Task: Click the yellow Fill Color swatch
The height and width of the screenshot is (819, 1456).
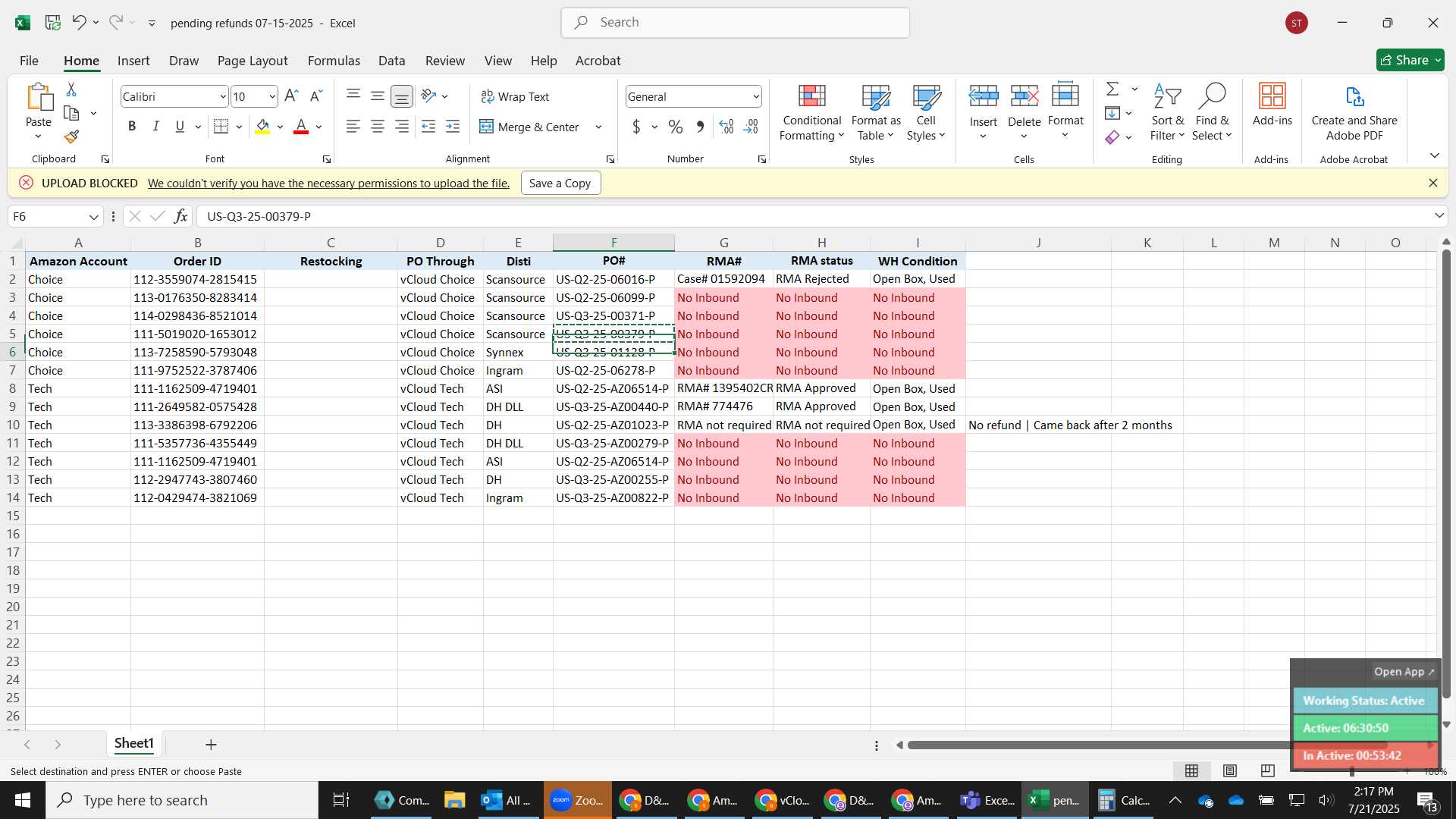Action: pyautogui.click(x=262, y=127)
